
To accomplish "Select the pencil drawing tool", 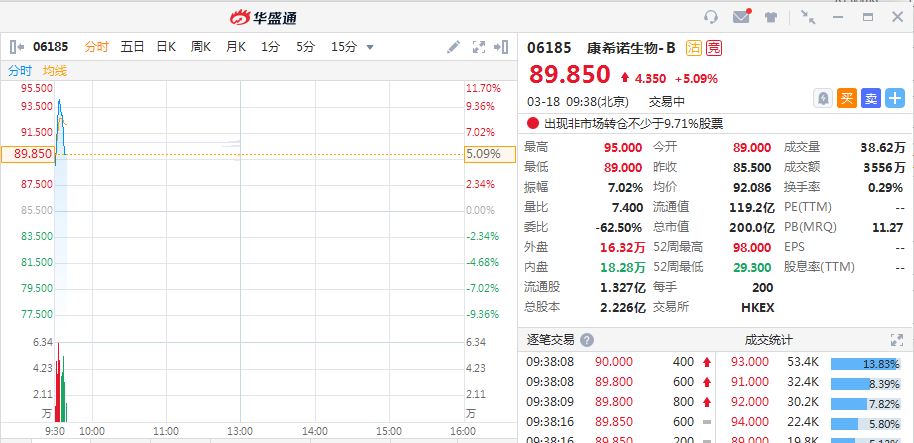I will 453,47.
